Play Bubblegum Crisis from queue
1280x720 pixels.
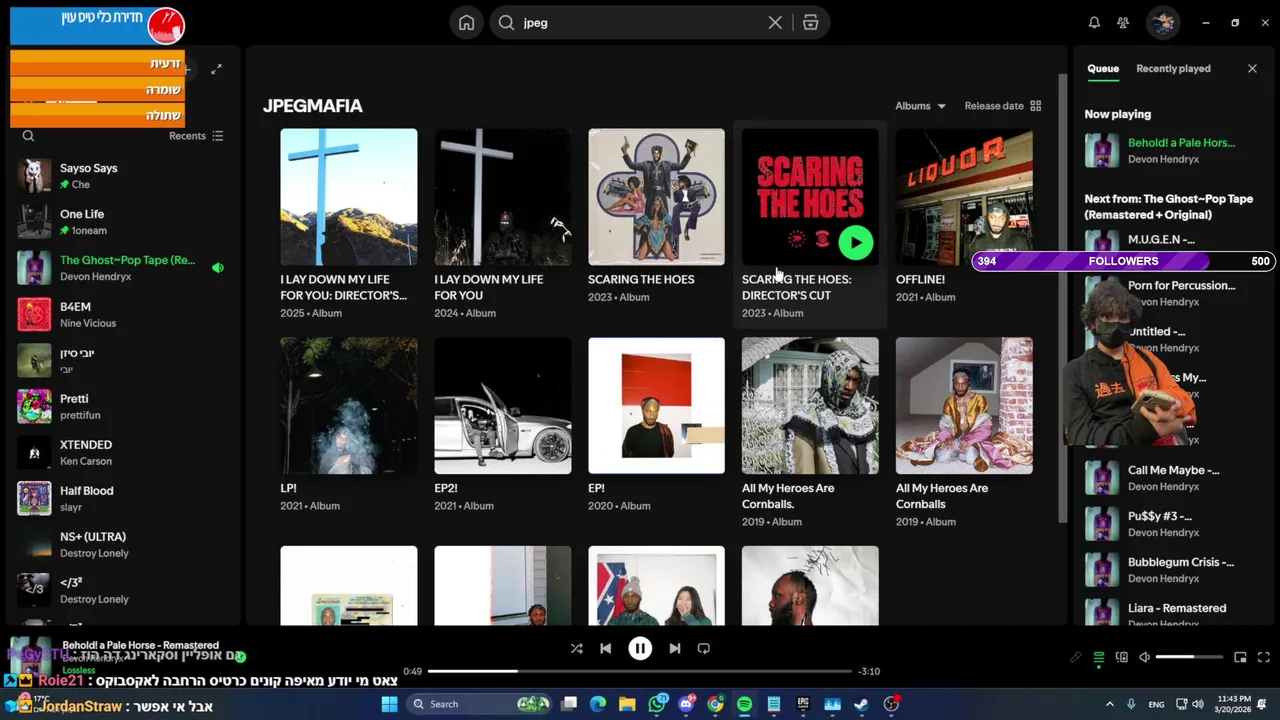pos(1171,570)
